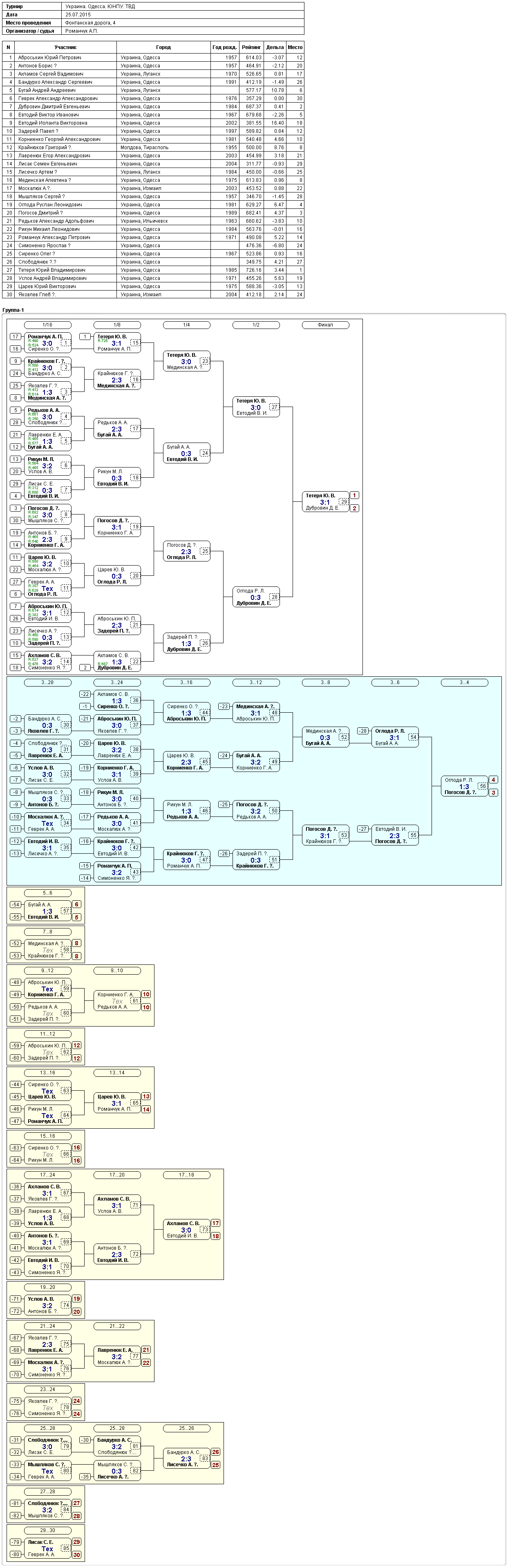
Task: Click the '3...4' round header
Action: click(x=464, y=682)
